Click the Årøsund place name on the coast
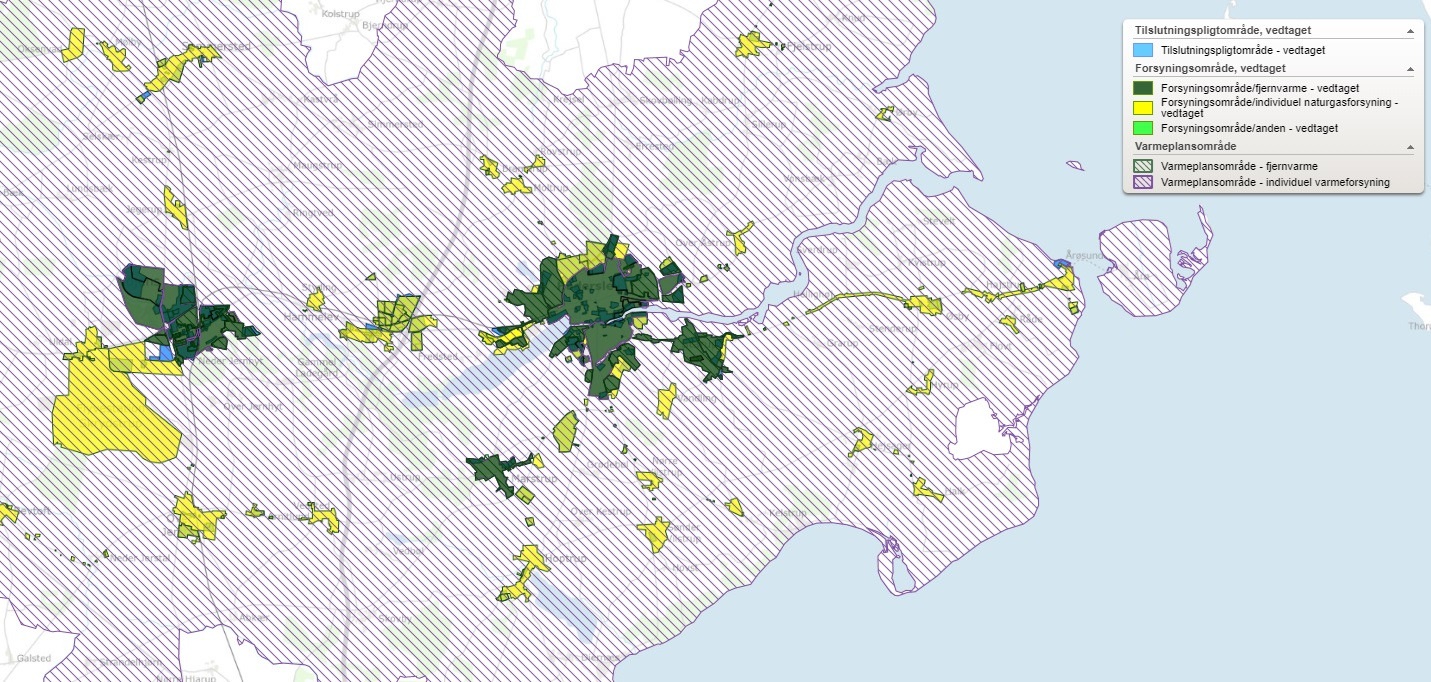Viewport: 1431px width, 682px height. [1083, 254]
